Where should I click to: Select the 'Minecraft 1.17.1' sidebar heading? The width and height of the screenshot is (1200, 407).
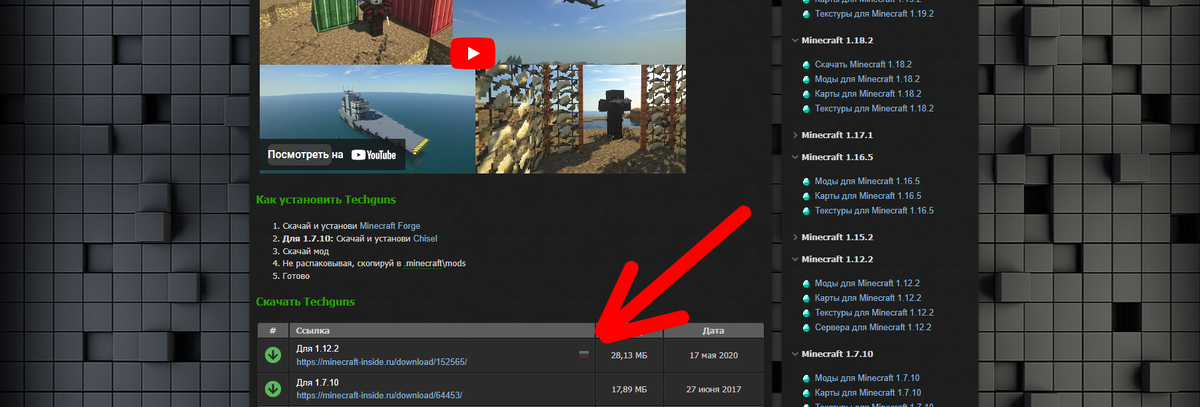point(838,134)
